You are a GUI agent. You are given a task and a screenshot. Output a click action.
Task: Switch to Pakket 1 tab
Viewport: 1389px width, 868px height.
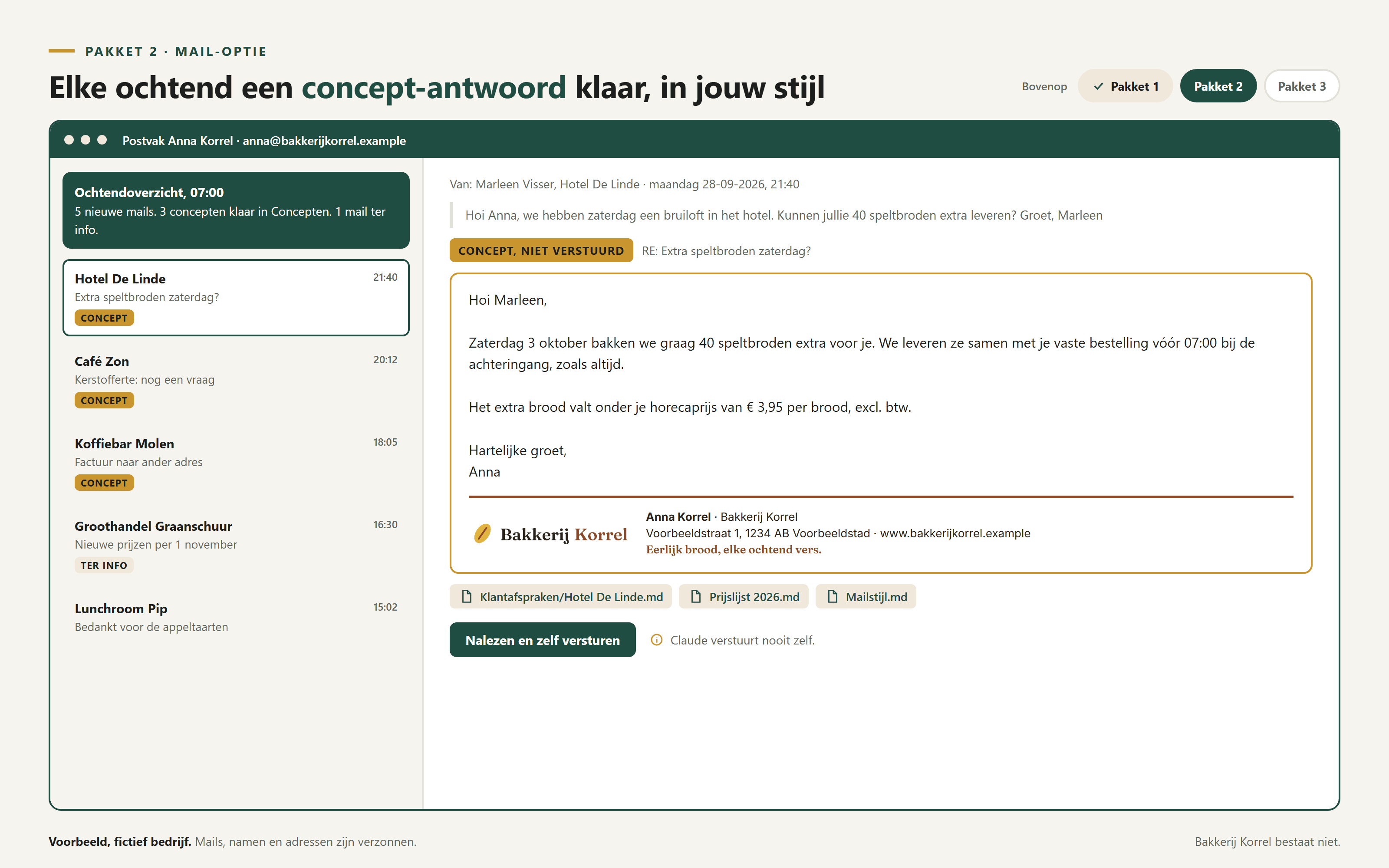pyautogui.click(x=1125, y=86)
